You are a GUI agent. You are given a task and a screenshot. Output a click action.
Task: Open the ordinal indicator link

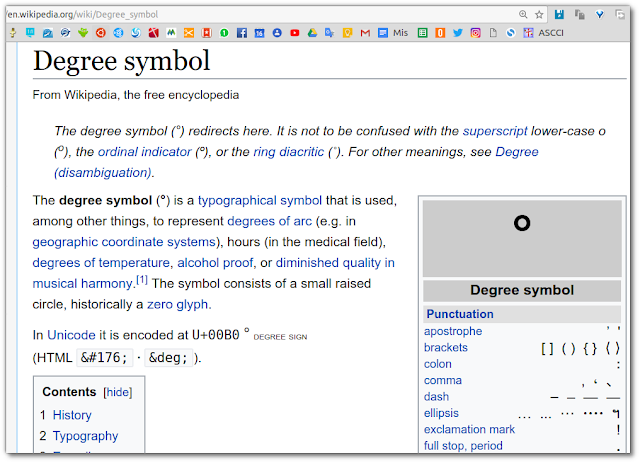point(144,152)
